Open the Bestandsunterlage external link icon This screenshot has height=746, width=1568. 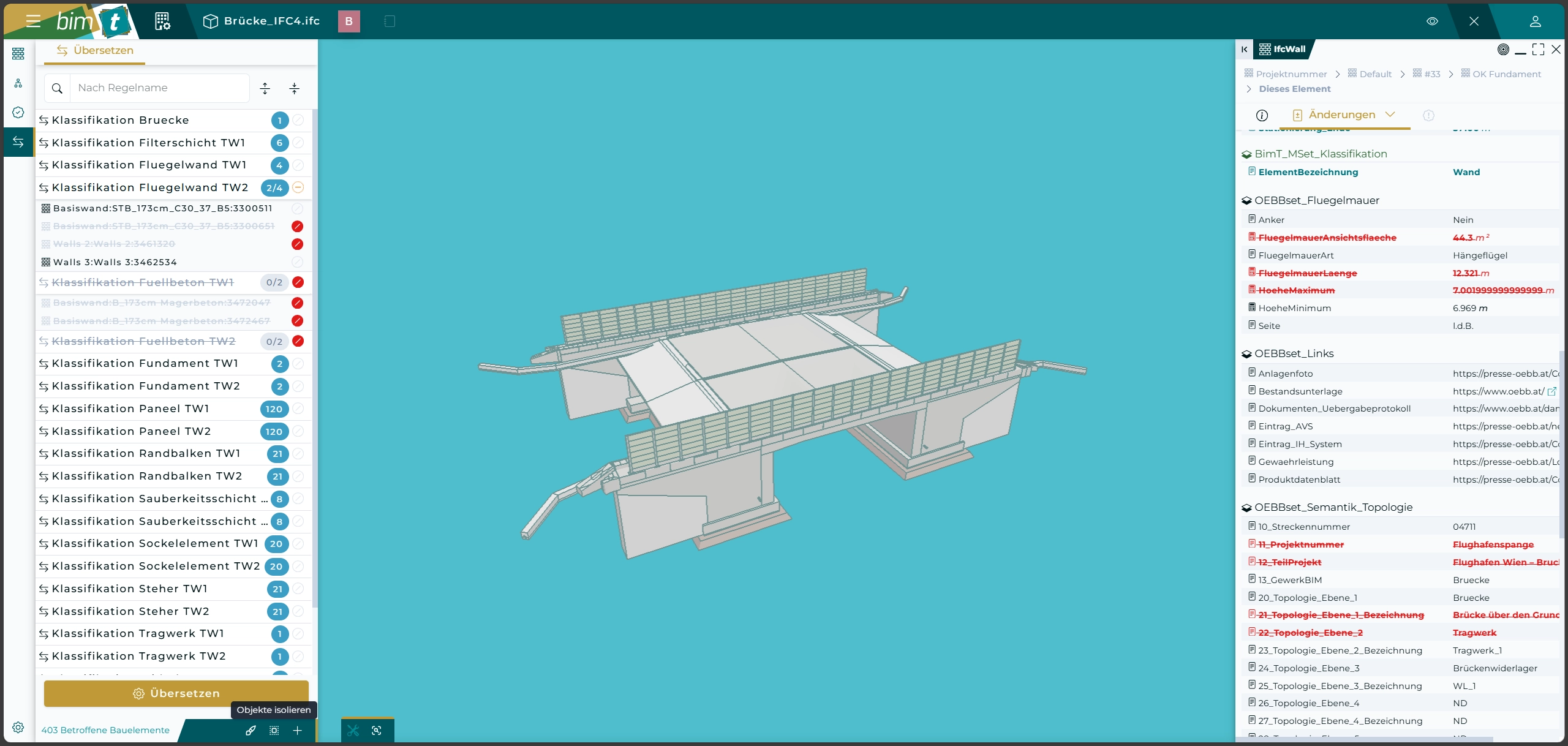[1552, 391]
